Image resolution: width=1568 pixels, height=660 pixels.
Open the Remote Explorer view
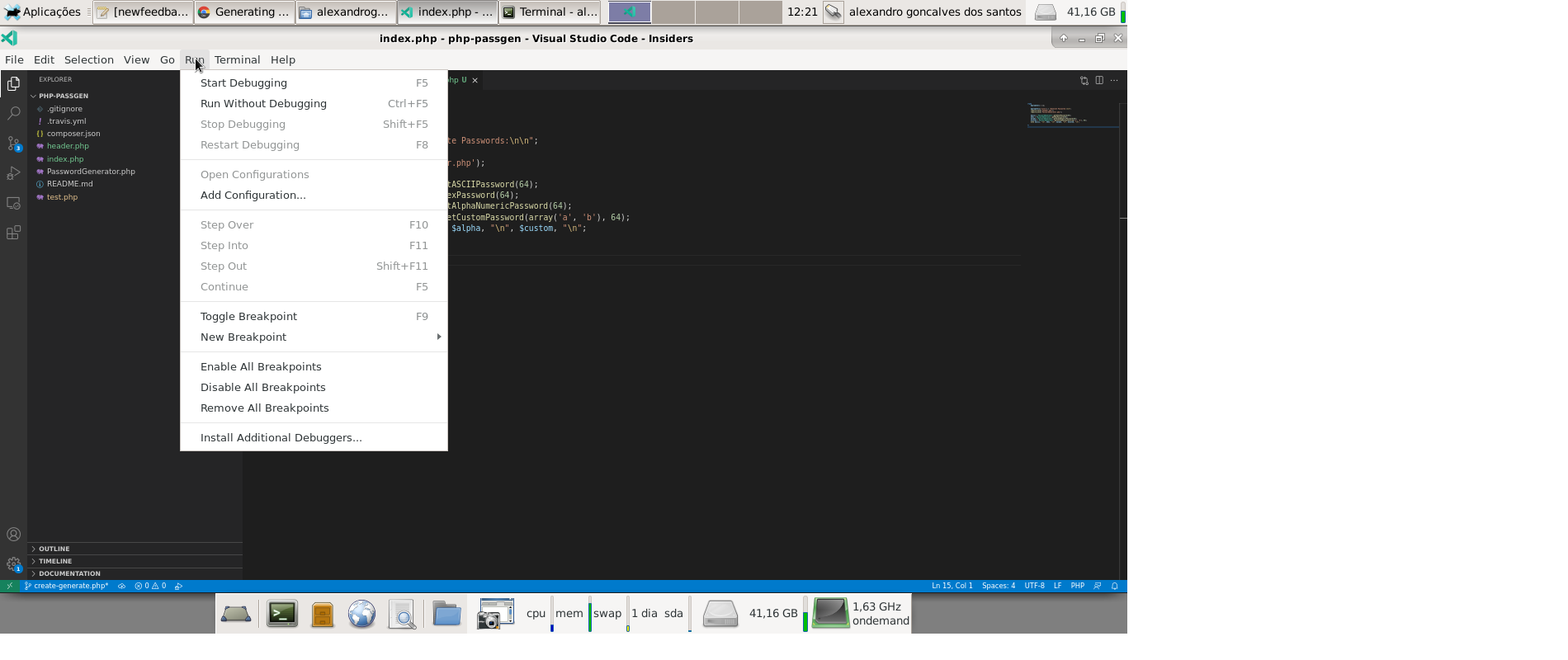tap(13, 203)
